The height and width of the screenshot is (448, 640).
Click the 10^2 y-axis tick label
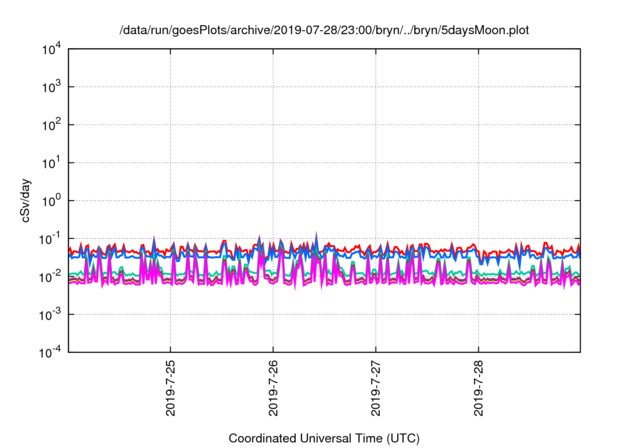click(x=50, y=125)
